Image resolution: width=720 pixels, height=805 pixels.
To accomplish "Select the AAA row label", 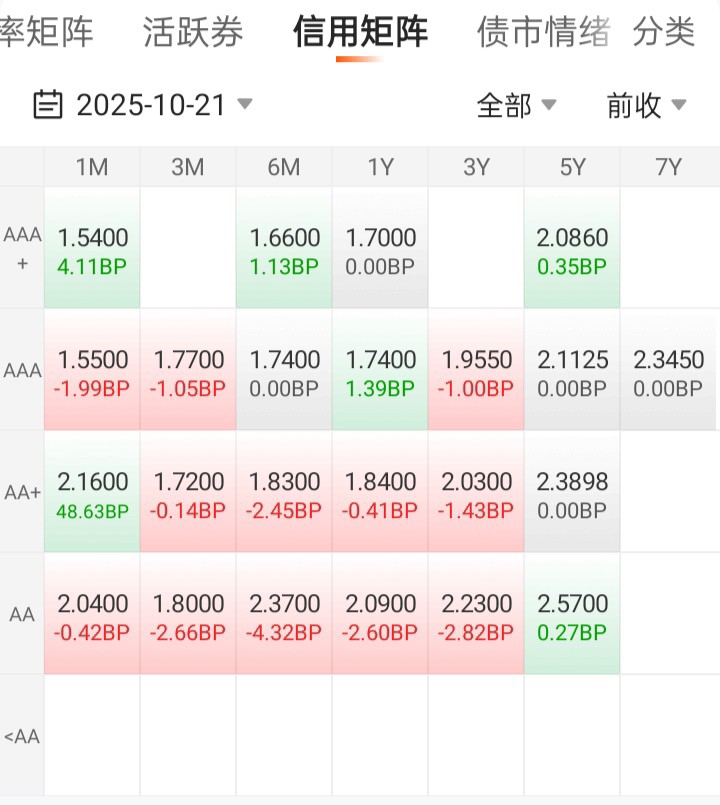I will 22,371.
